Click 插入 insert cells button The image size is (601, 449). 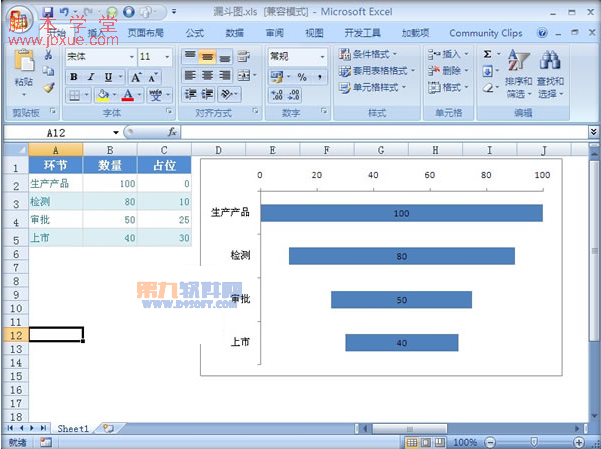448,54
